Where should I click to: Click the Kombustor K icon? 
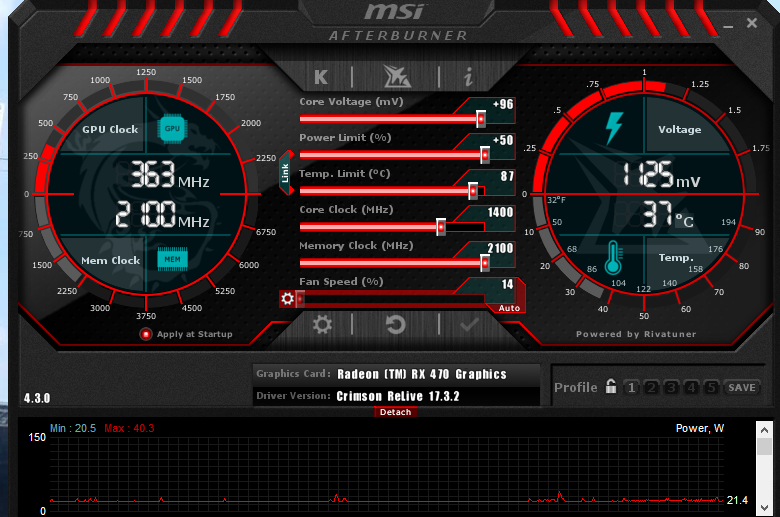(321, 77)
